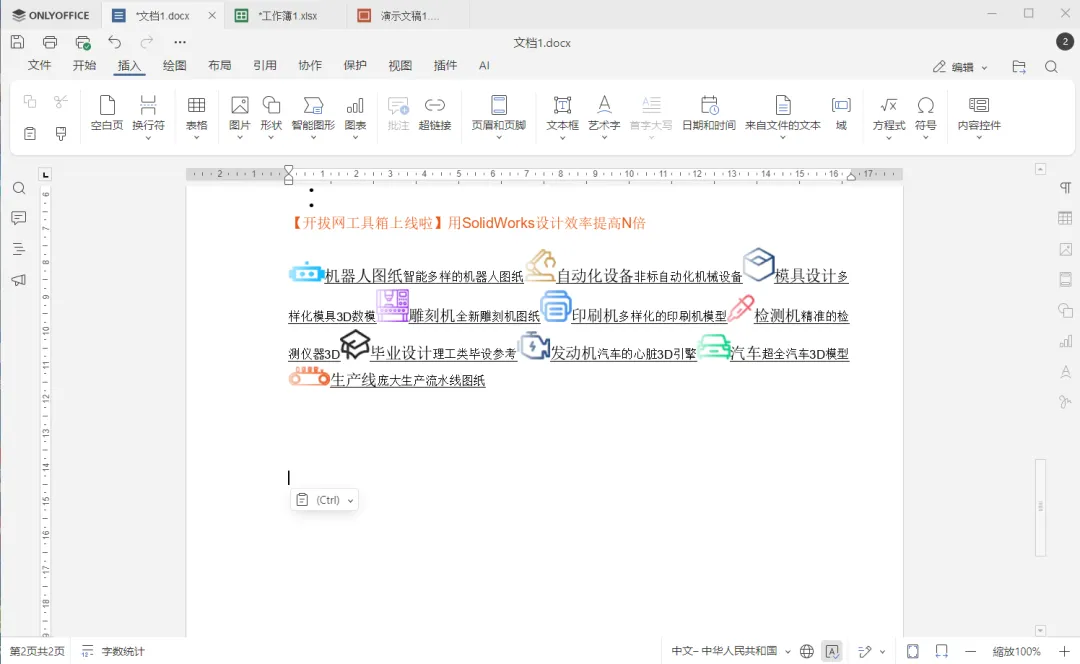The image size is (1080, 664).
Task: Insert a field (域)
Action: (x=841, y=114)
